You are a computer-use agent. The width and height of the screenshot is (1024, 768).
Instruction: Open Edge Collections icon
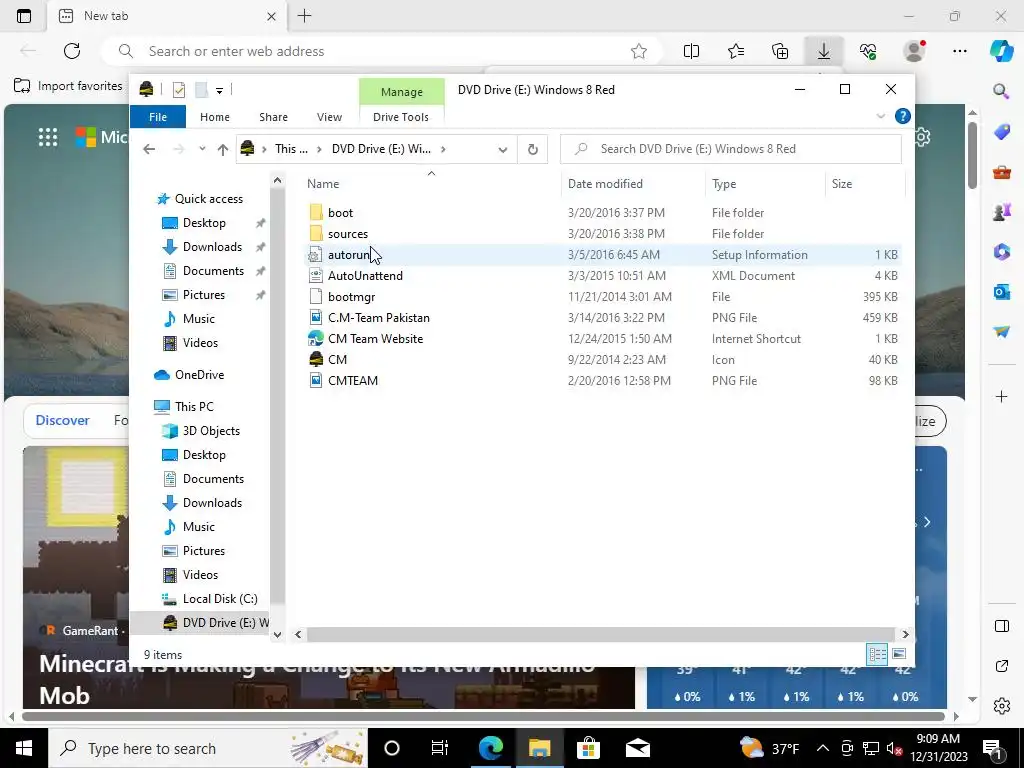(780, 51)
